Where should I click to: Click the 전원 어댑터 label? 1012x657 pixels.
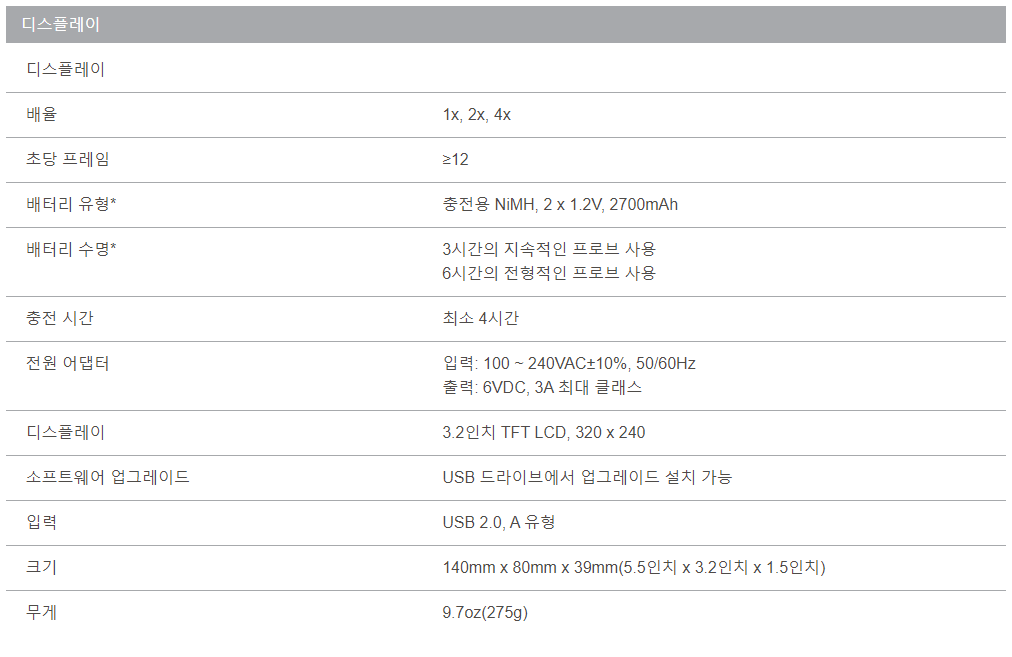coord(68,363)
